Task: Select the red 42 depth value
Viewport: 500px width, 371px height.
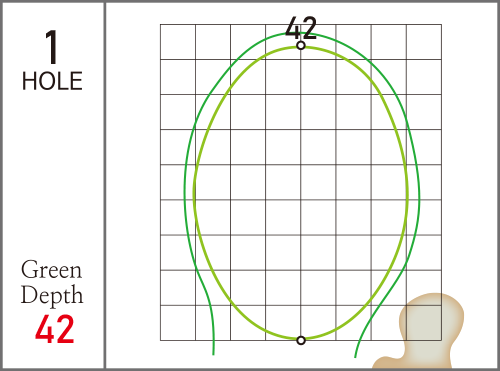Action: [54, 329]
